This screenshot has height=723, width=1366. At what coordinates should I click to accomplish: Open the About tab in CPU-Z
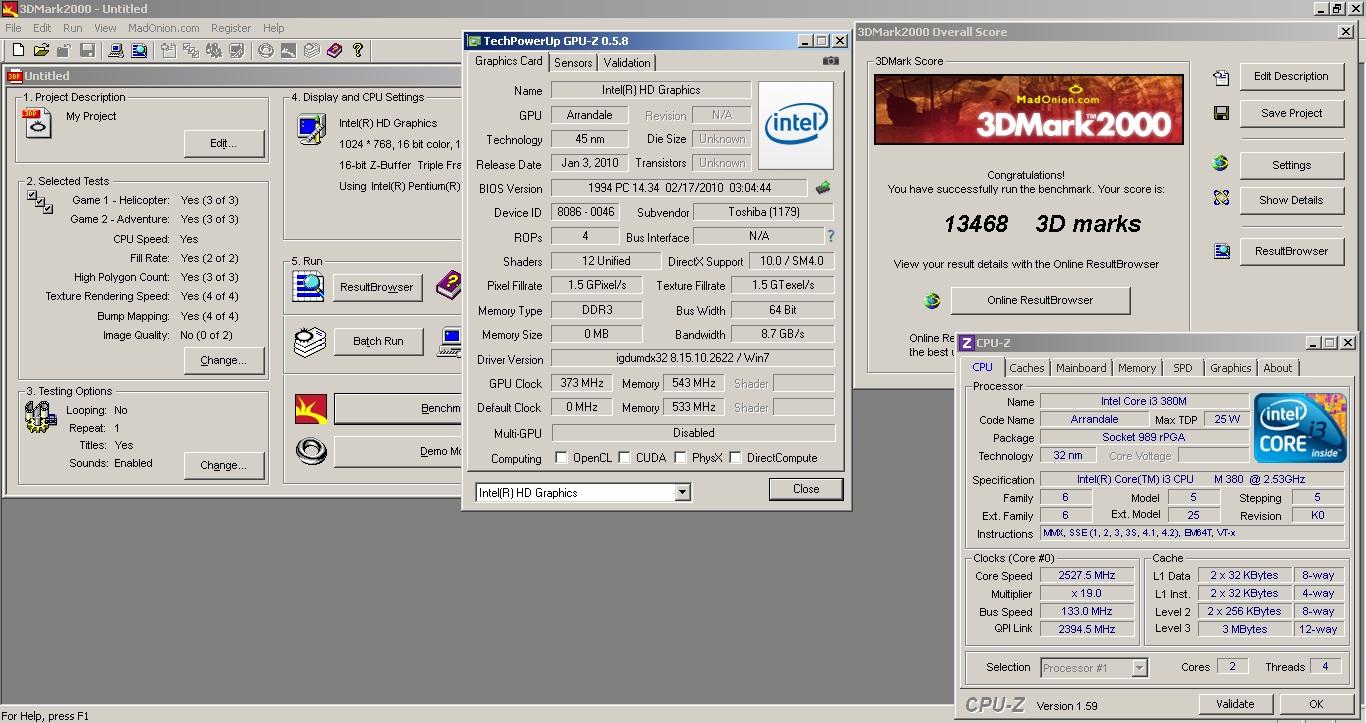(1277, 368)
